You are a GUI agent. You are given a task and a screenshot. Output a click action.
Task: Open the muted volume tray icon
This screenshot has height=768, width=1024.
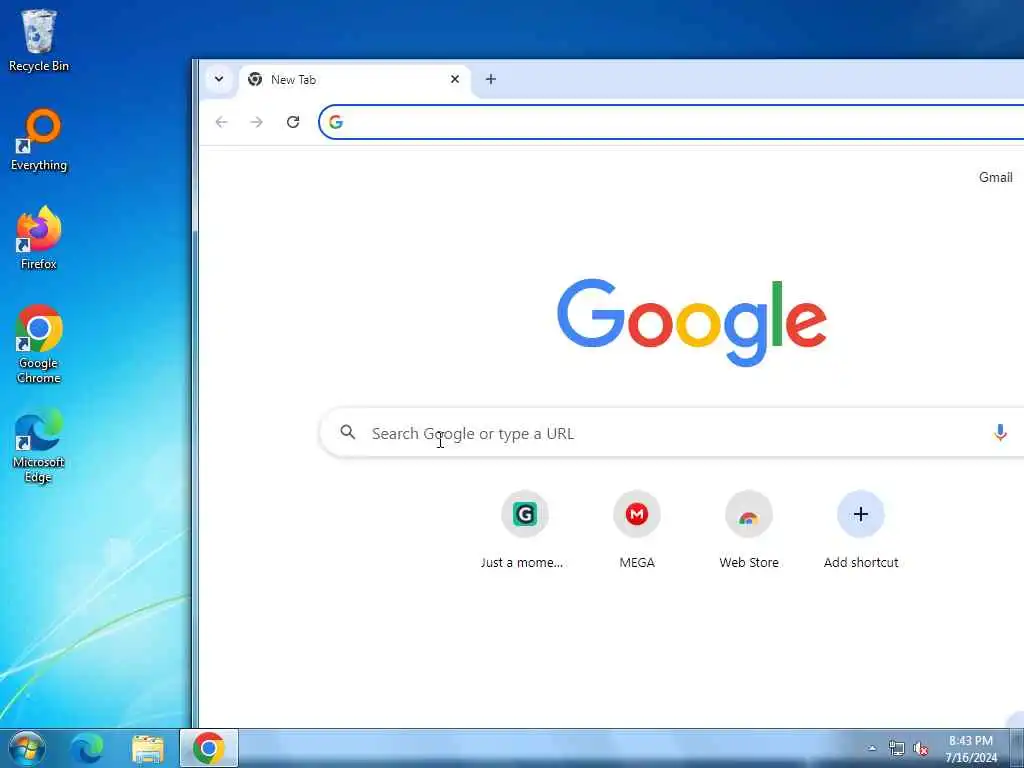920,748
